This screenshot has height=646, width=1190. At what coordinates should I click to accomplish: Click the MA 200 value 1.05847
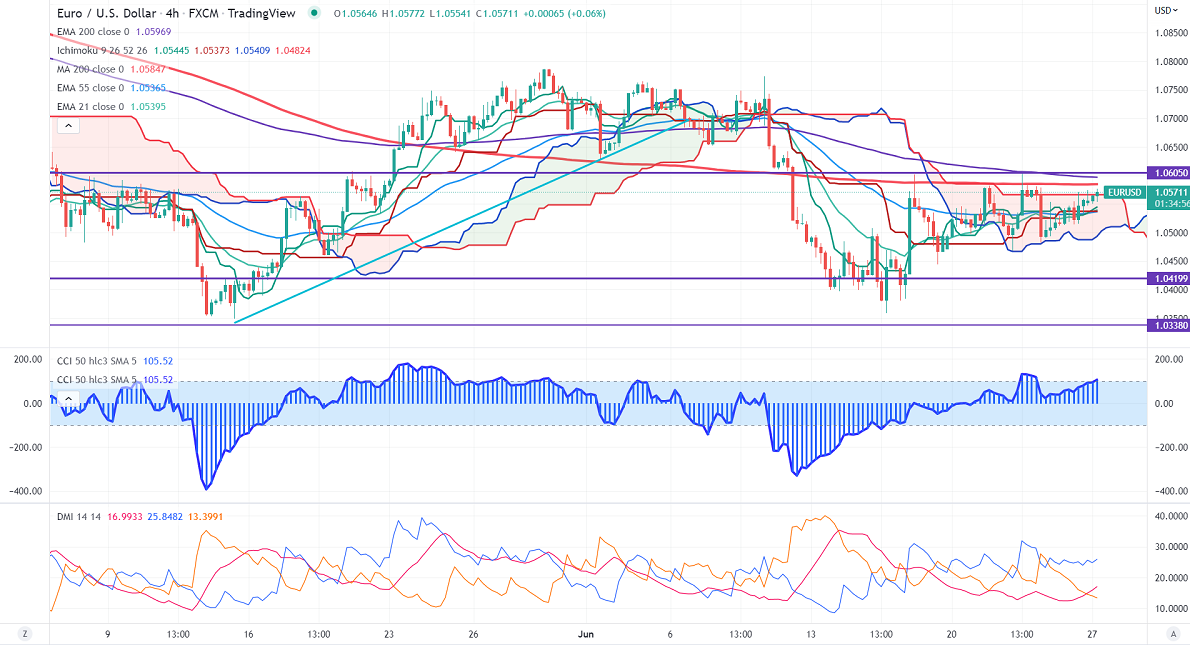point(147,69)
